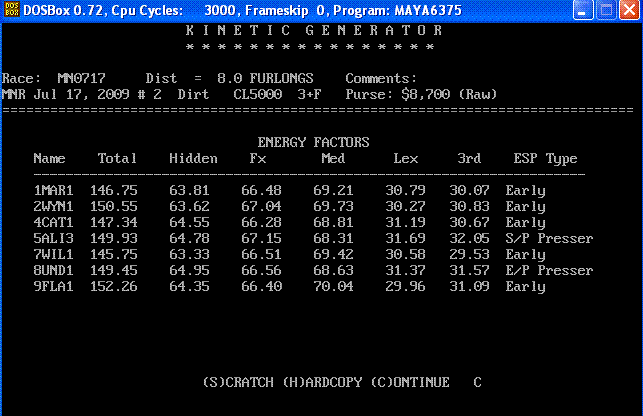
Task: Click the Total value 149.45
Action: pos(114,270)
